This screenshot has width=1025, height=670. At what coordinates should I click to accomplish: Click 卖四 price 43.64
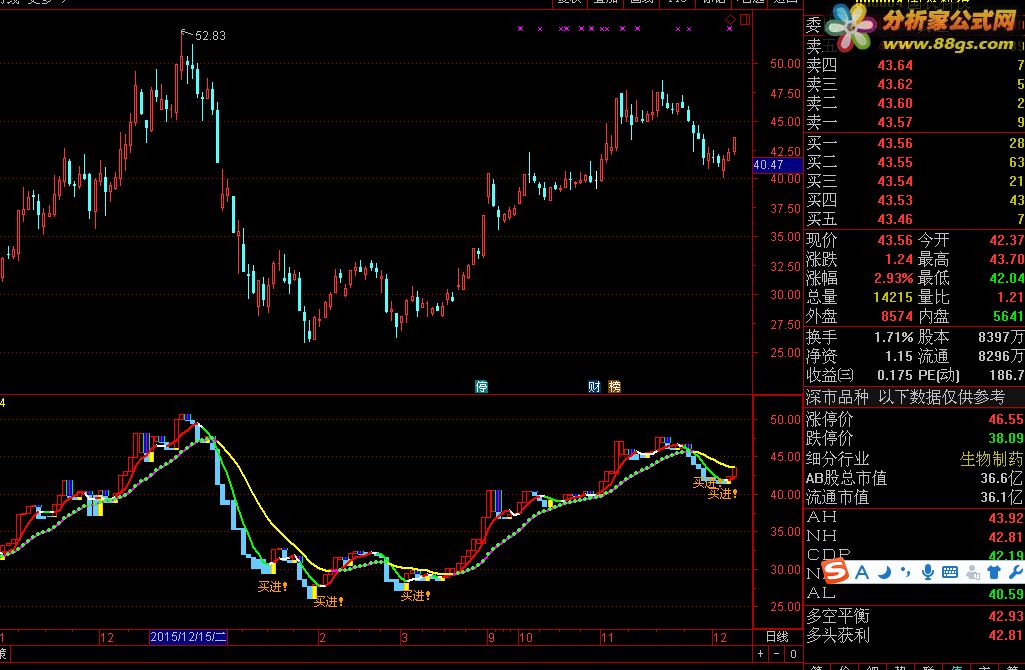pos(895,65)
